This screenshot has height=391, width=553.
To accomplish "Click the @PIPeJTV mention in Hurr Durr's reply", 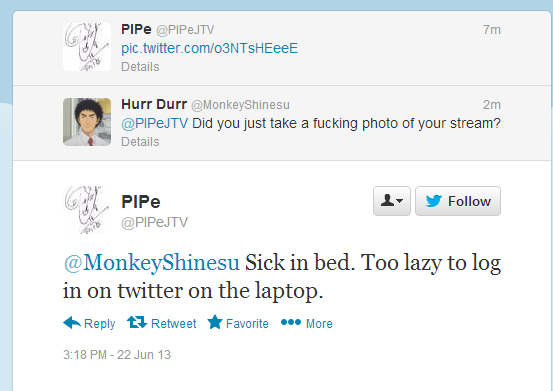I will (154, 123).
